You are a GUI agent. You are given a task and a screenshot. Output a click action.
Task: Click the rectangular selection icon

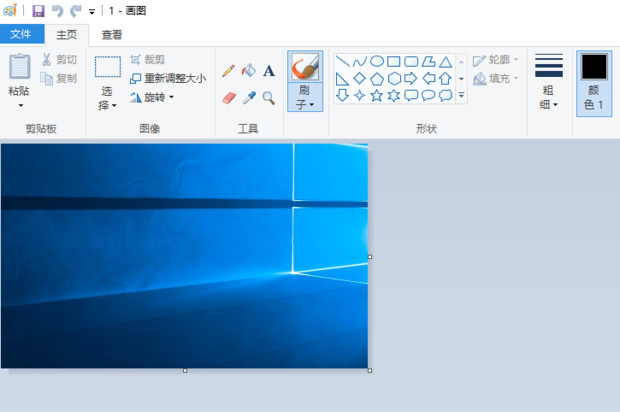(x=108, y=66)
